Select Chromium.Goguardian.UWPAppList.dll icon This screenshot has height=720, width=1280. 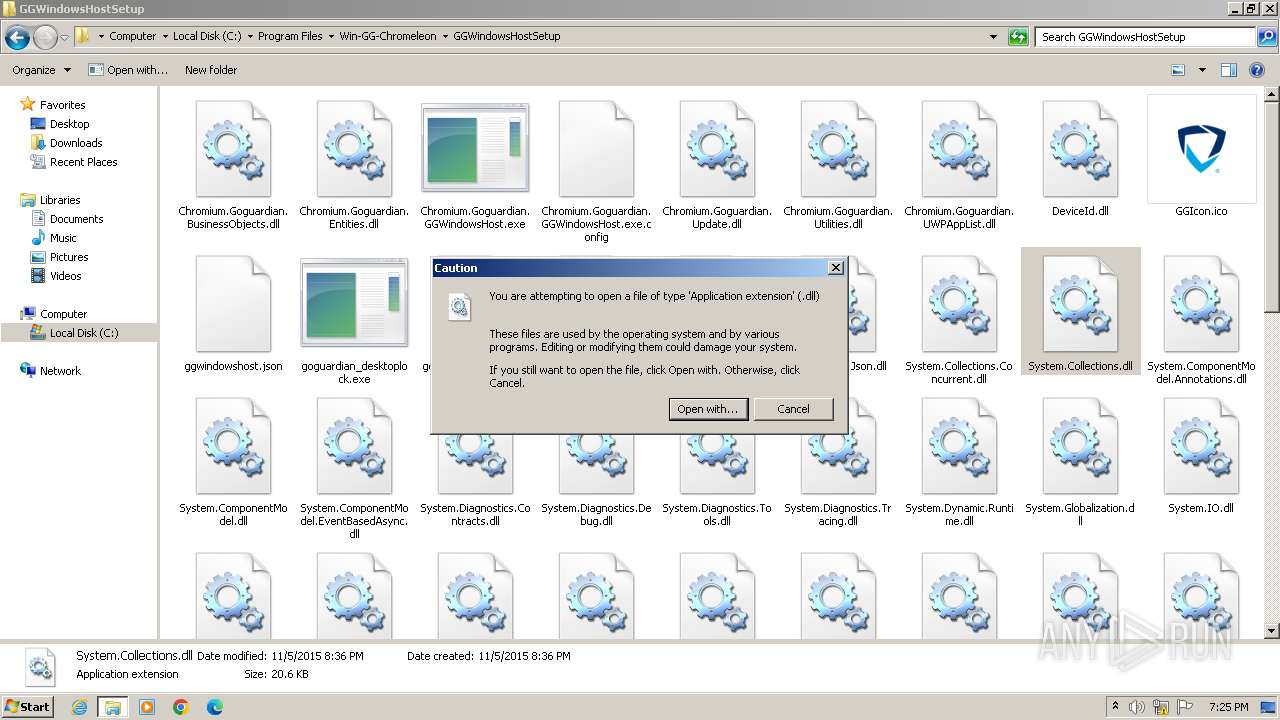(959, 149)
